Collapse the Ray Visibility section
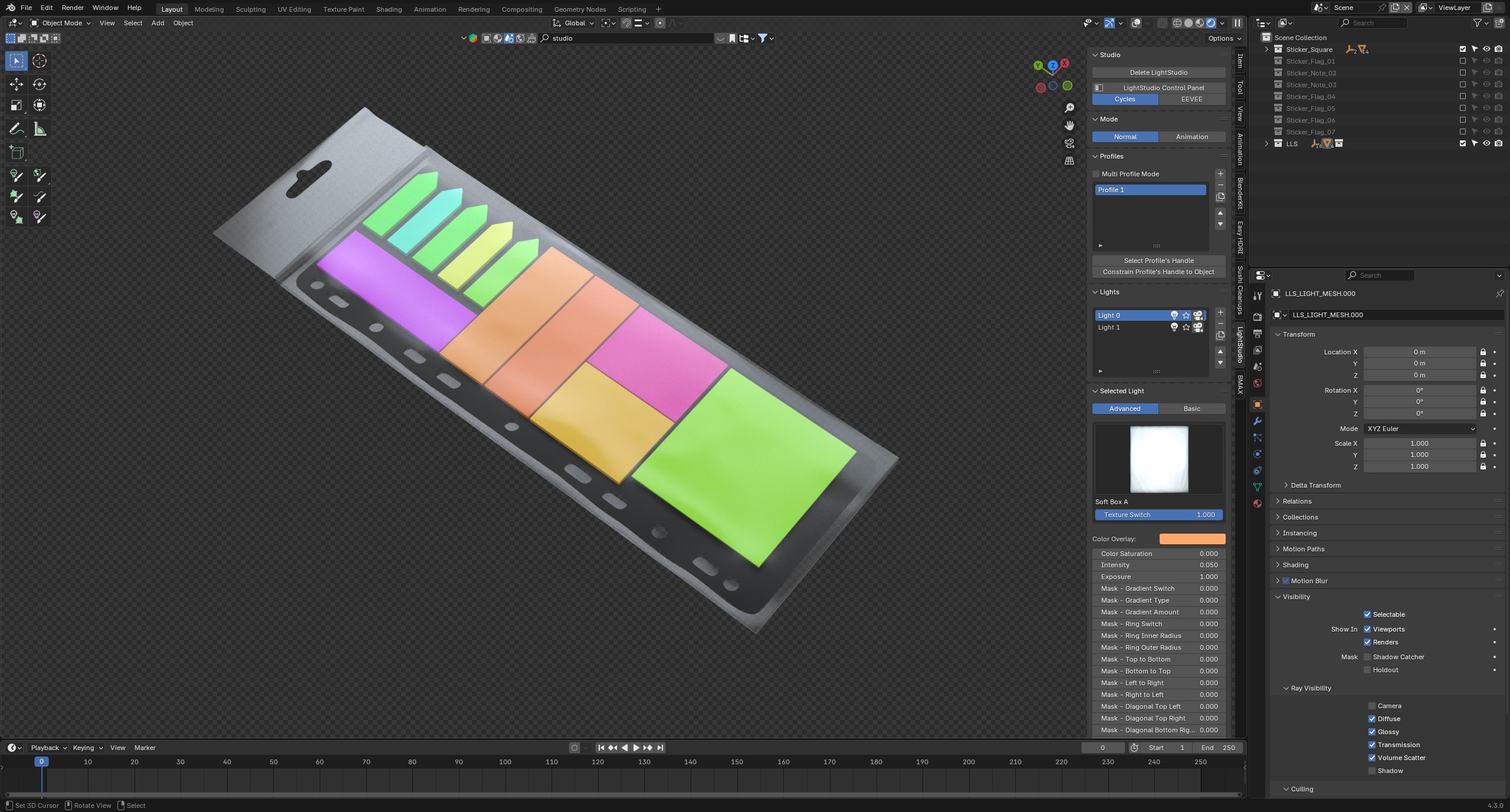1510x812 pixels. tap(1310, 688)
